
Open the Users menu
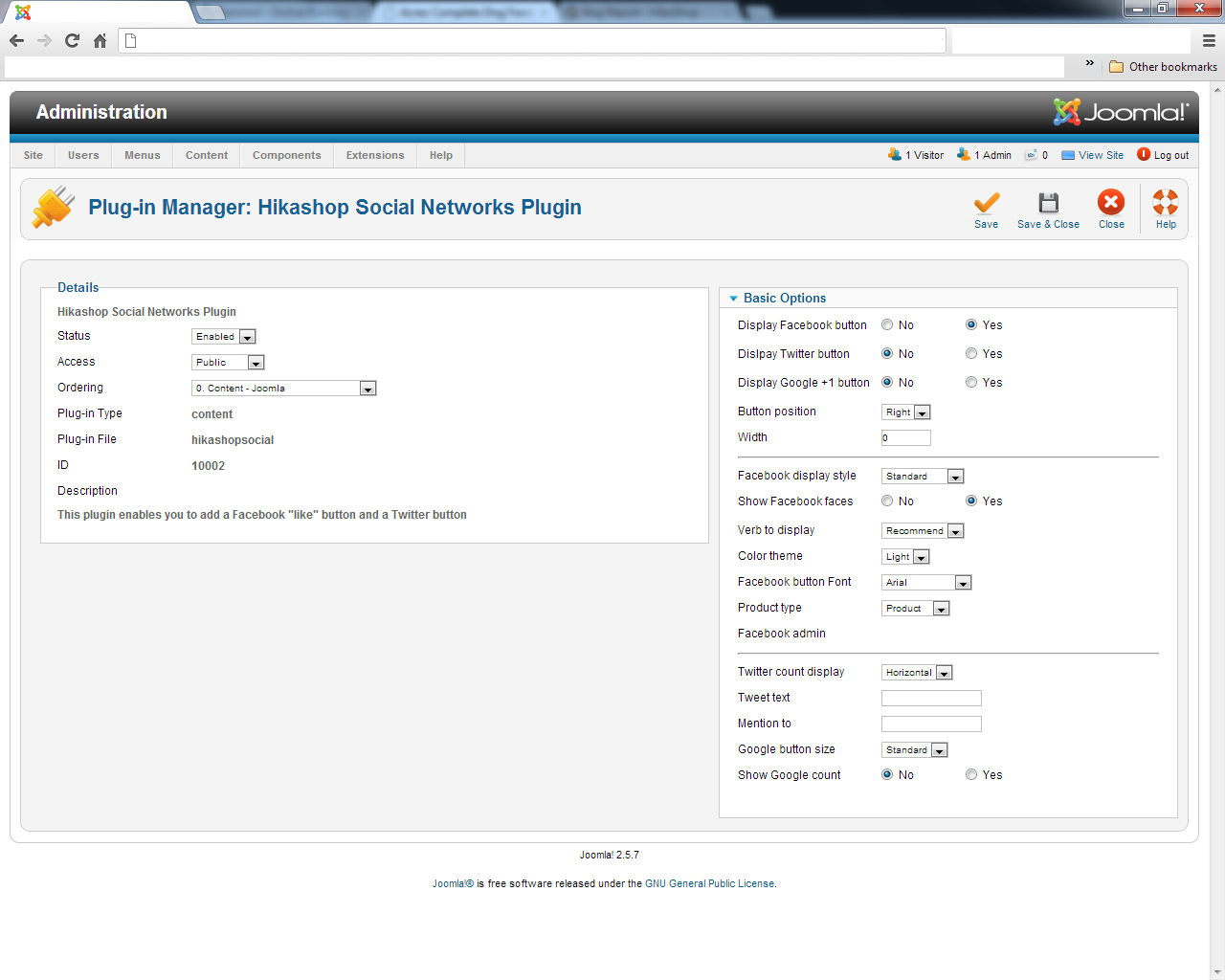tap(83, 155)
